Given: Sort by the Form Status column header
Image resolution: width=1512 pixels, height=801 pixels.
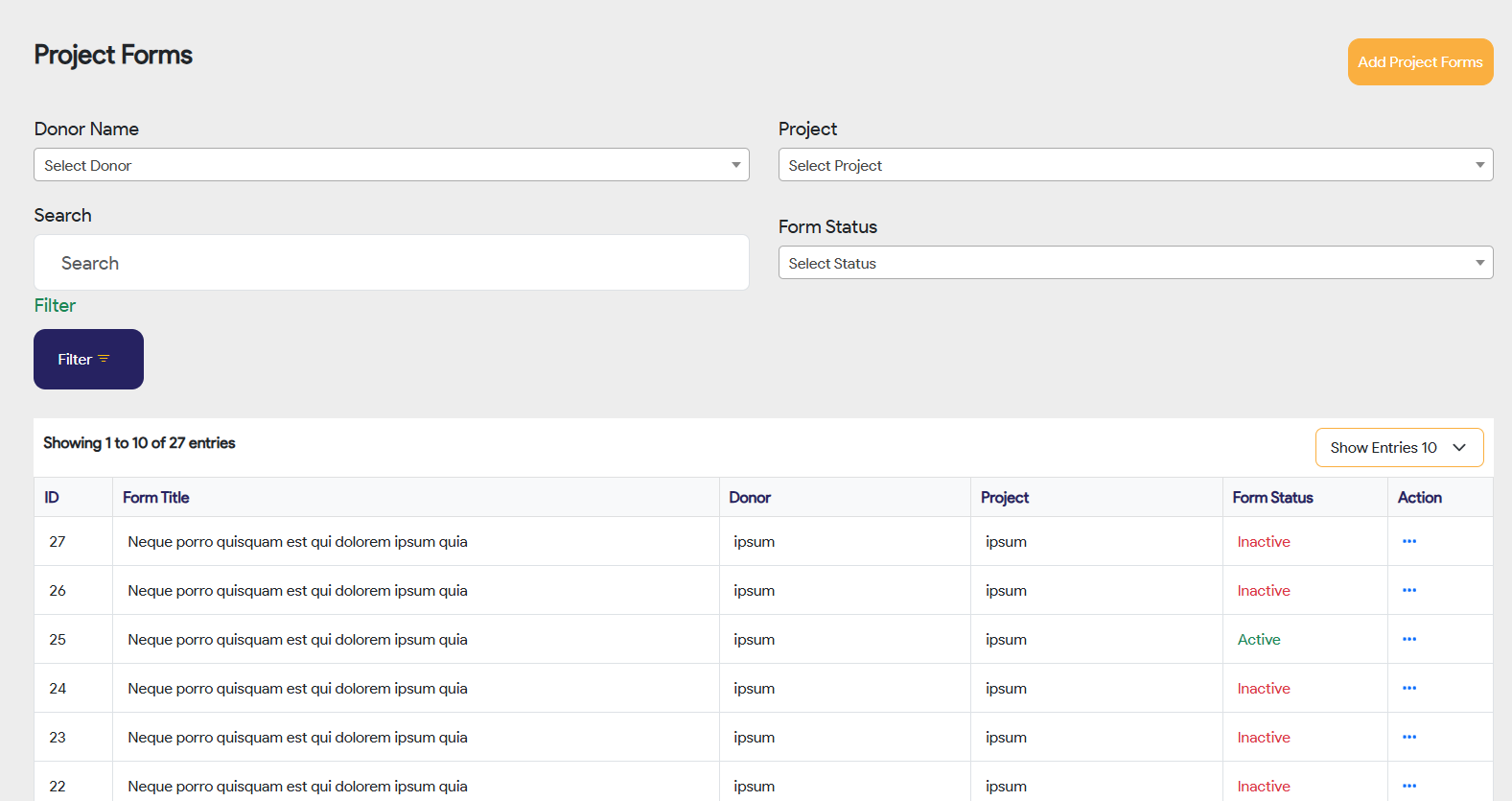Looking at the screenshot, I should click(1272, 498).
